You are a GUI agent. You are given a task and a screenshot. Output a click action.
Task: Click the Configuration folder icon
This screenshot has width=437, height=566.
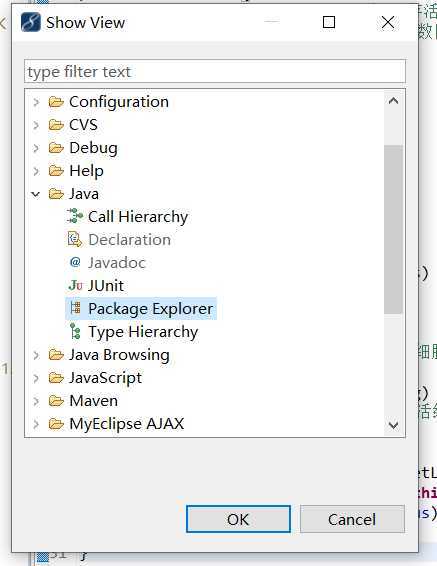[x=56, y=102]
